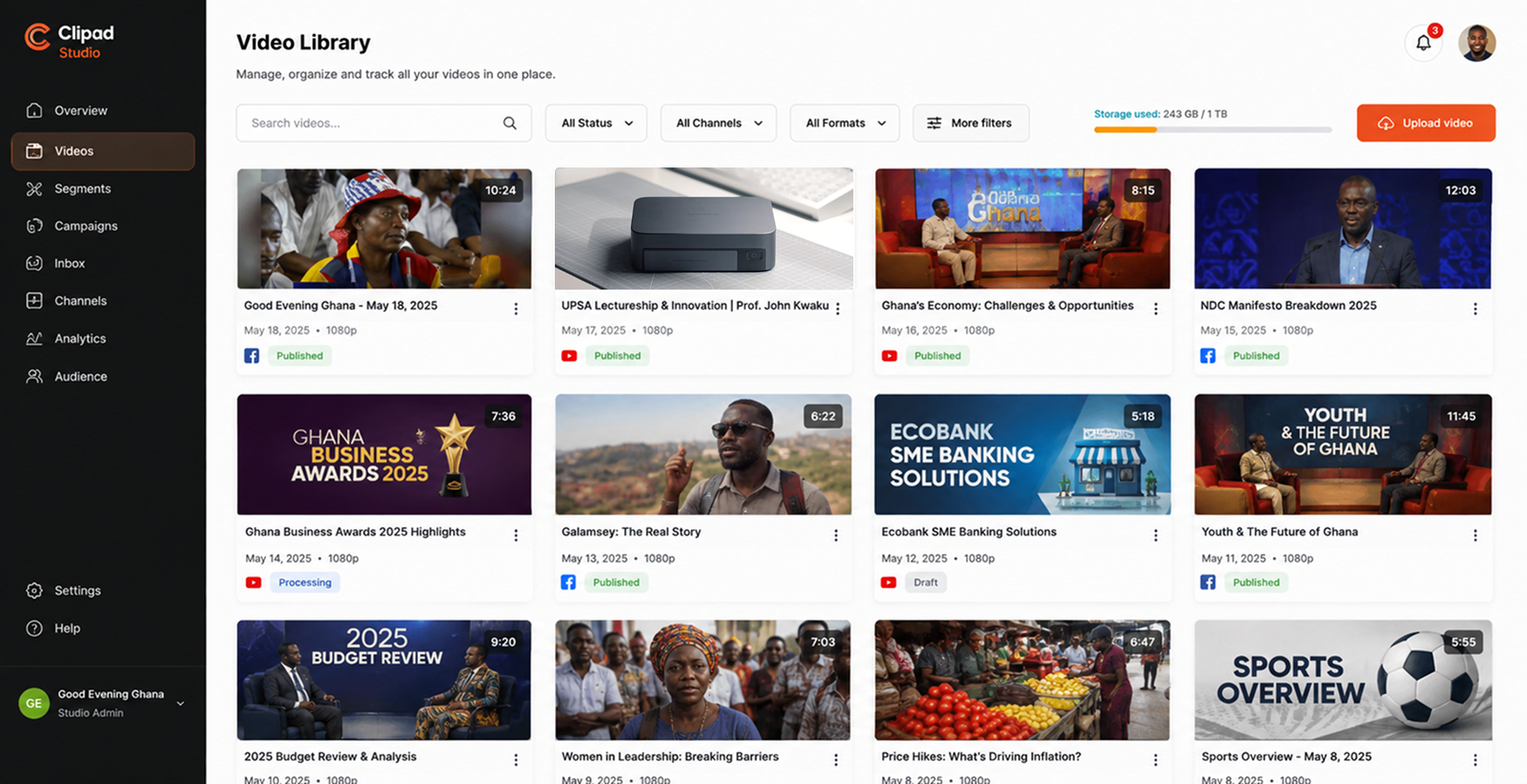This screenshot has width=1527, height=784.
Task: Open options menu for NDC Manifesto Breakdown video
Action: tap(1475, 309)
